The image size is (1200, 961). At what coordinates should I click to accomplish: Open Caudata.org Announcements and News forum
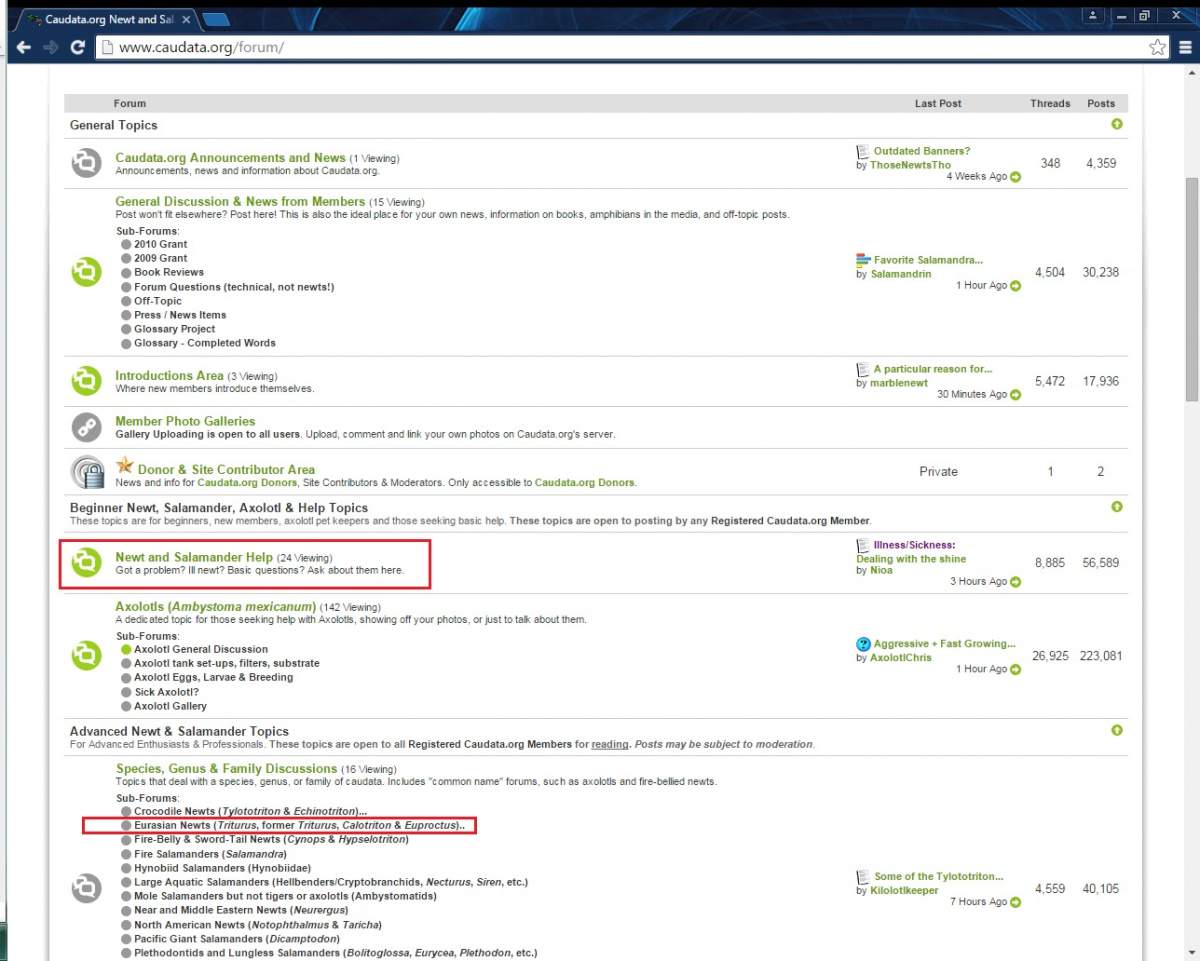(230, 158)
